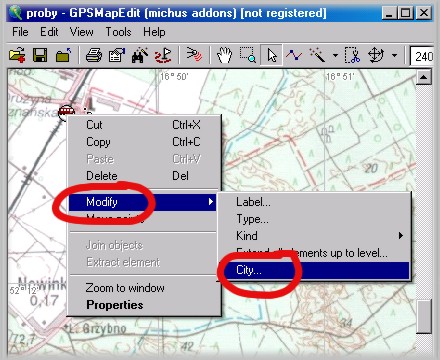Open the View menu
The width and height of the screenshot is (440, 360).
(x=81, y=32)
